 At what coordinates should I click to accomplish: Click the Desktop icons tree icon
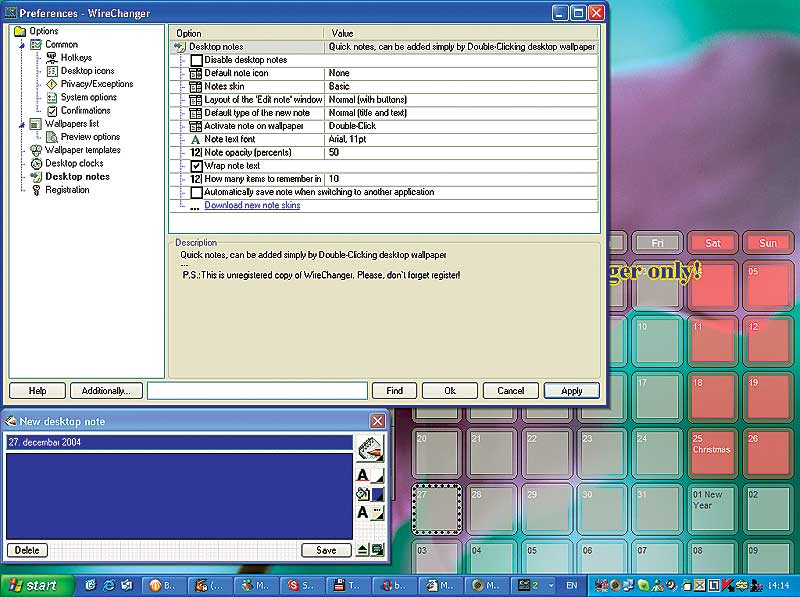(52, 71)
